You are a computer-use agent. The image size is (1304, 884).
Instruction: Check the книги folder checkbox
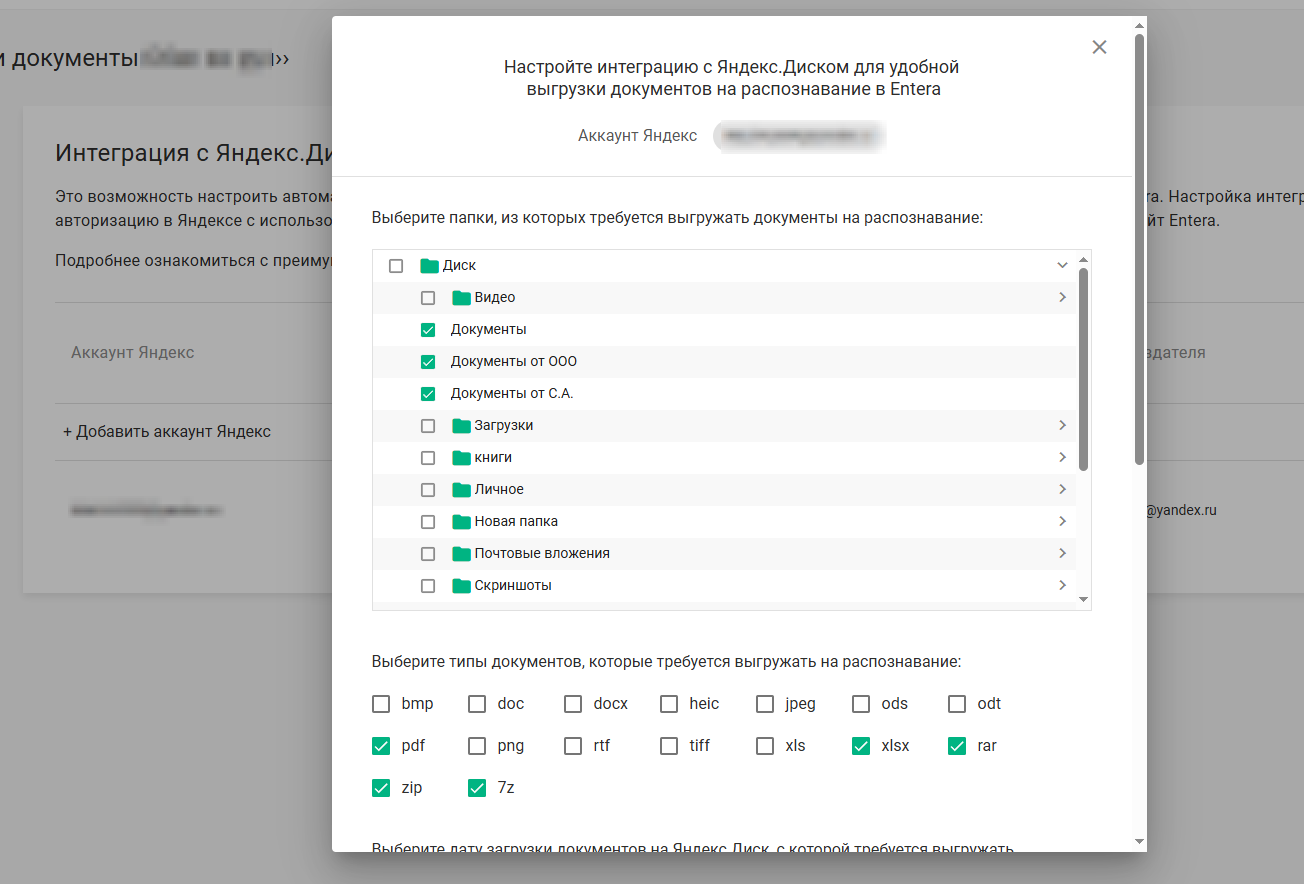click(x=428, y=458)
